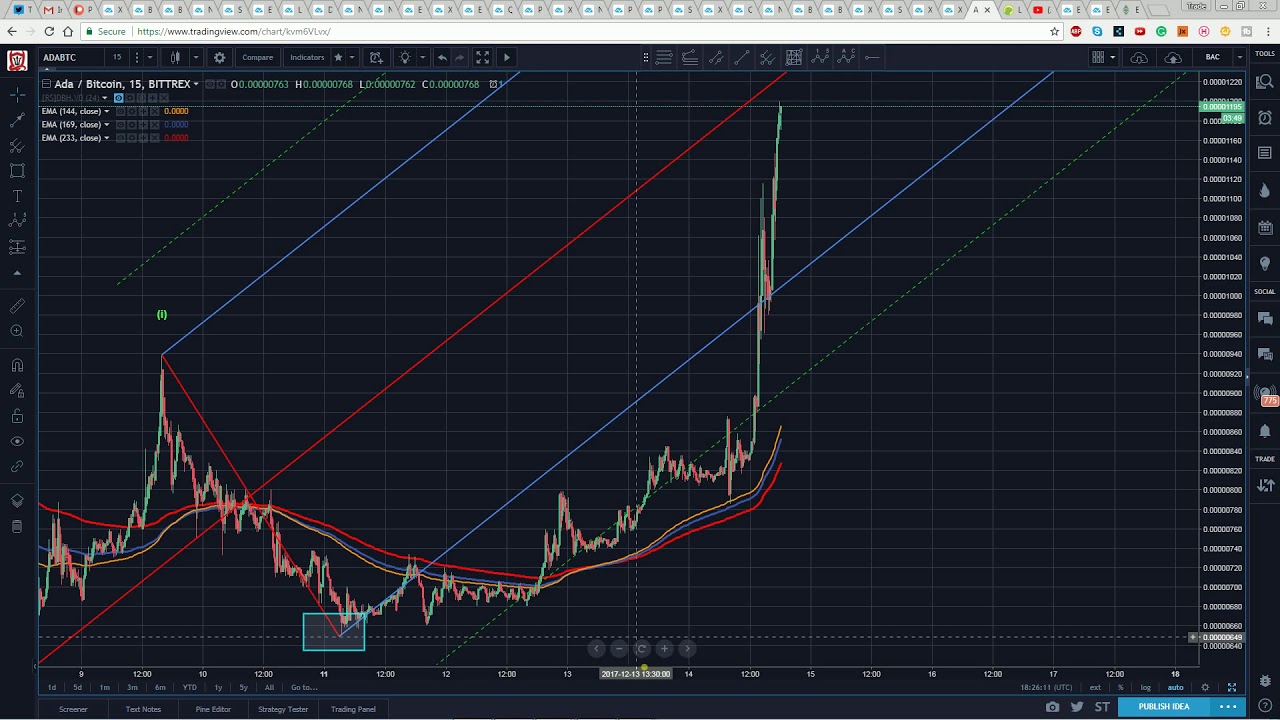Image resolution: width=1280 pixels, height=720 pixels.
Task: Open the Pine Editor tab
Action: 213,709
